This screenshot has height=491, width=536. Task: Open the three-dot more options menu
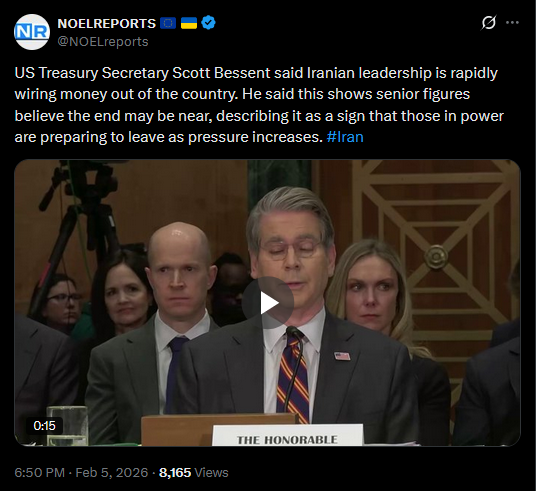point(512,23)
